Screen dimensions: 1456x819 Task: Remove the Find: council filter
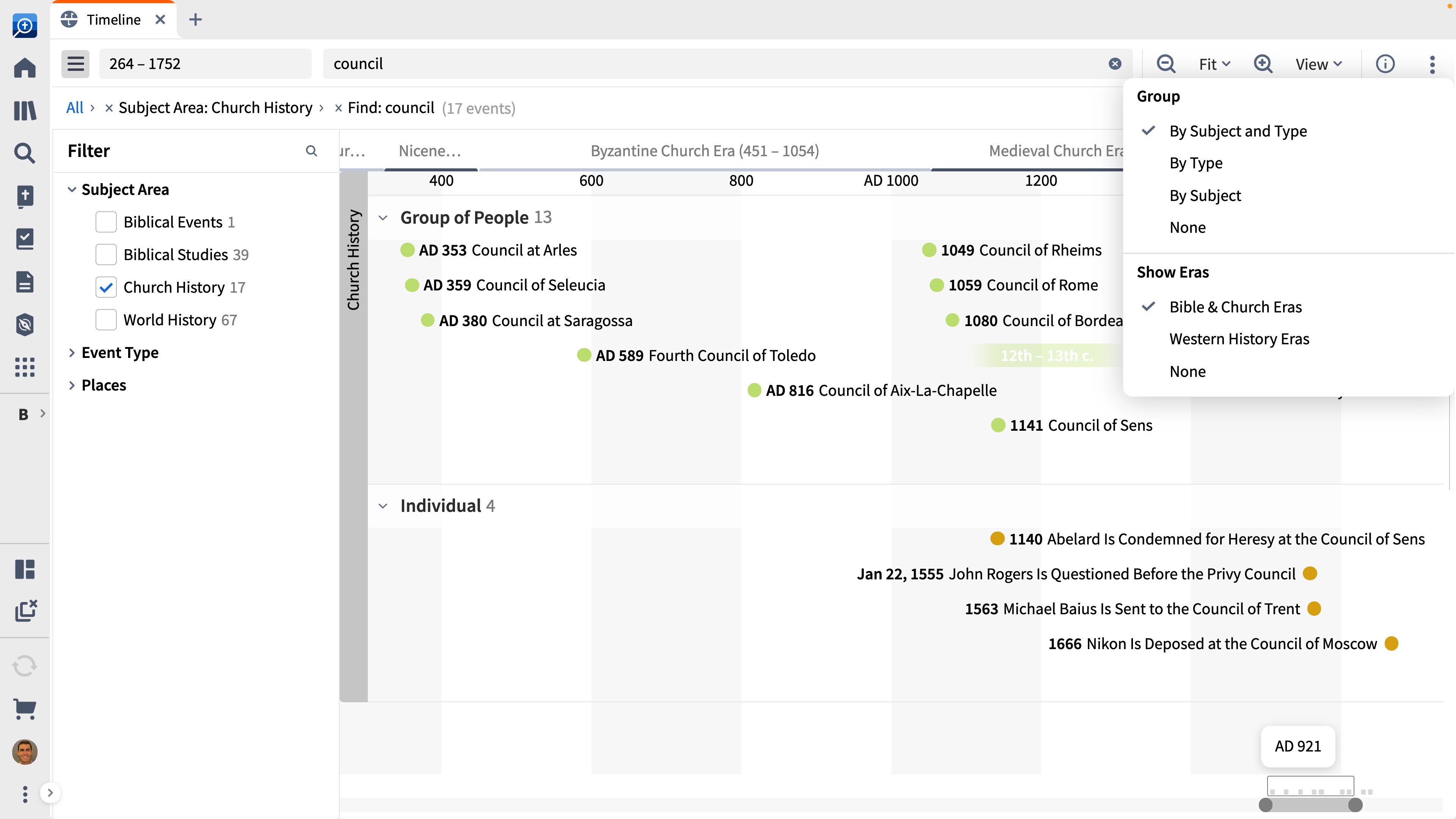338,108
